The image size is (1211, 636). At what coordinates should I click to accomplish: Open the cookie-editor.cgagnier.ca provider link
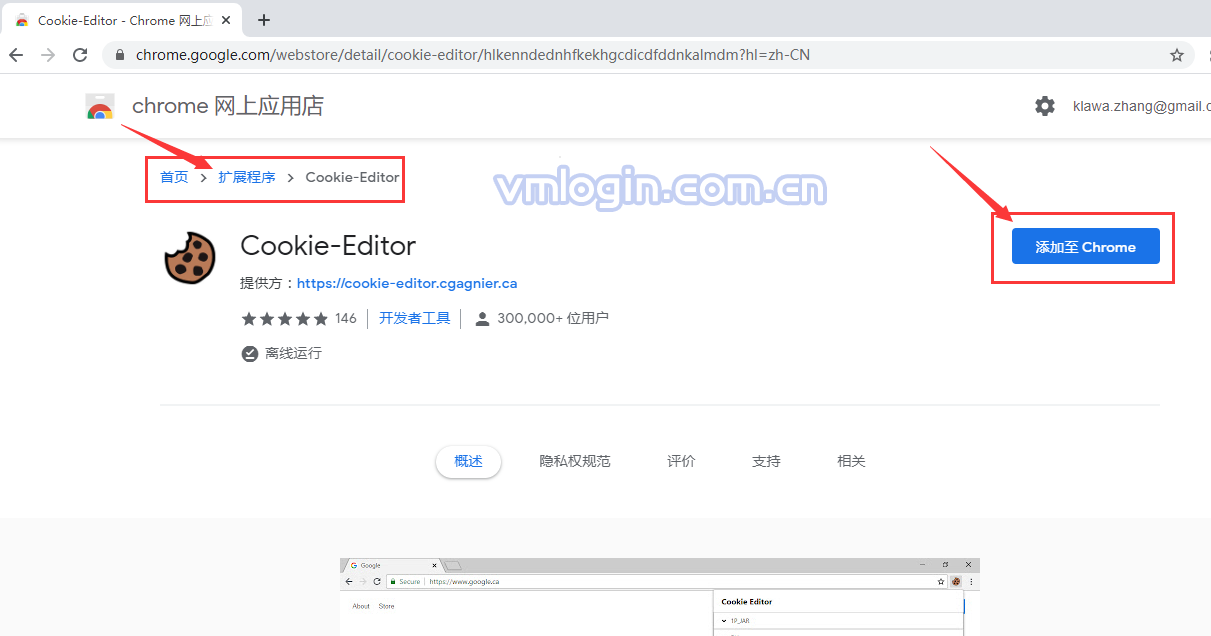407,283
